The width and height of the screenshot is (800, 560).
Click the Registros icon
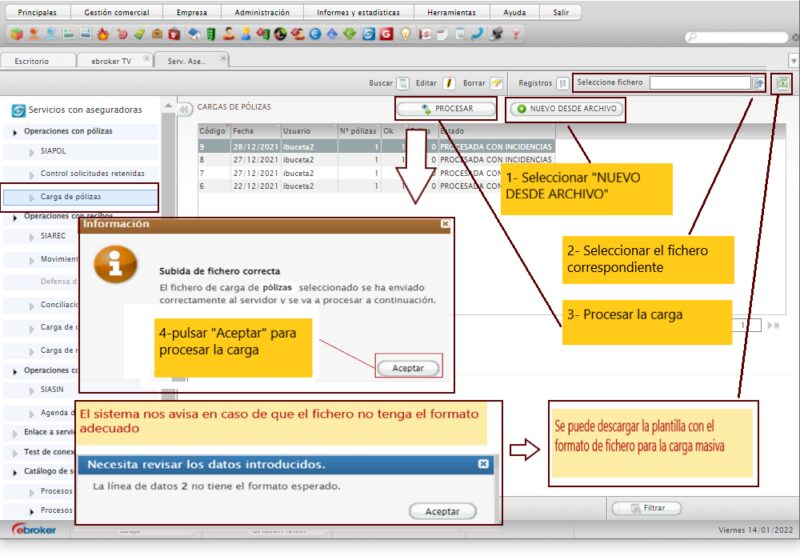pyautogui.click(x=562, y=83)
